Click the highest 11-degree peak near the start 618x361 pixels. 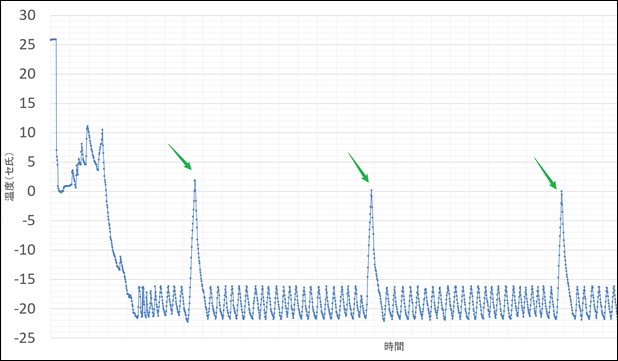[x=87, y=126]
